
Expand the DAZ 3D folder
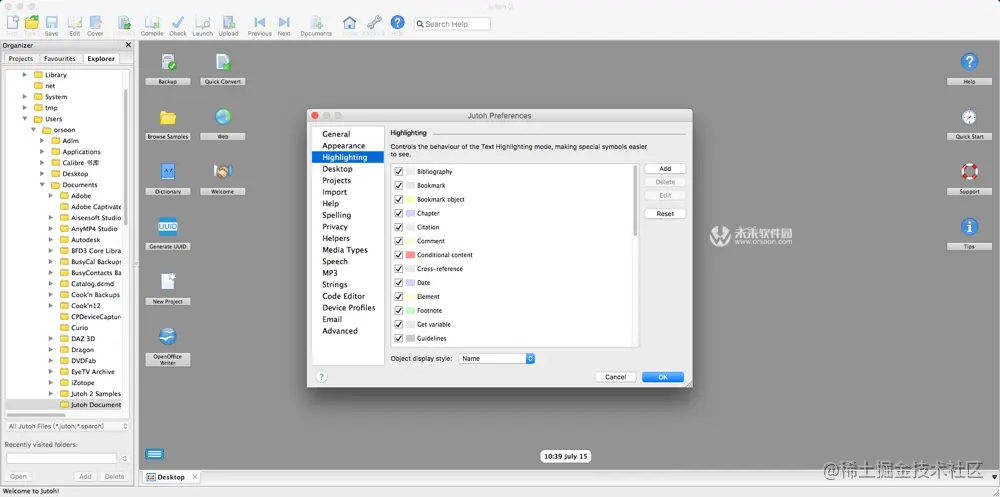tap(51, 339)
